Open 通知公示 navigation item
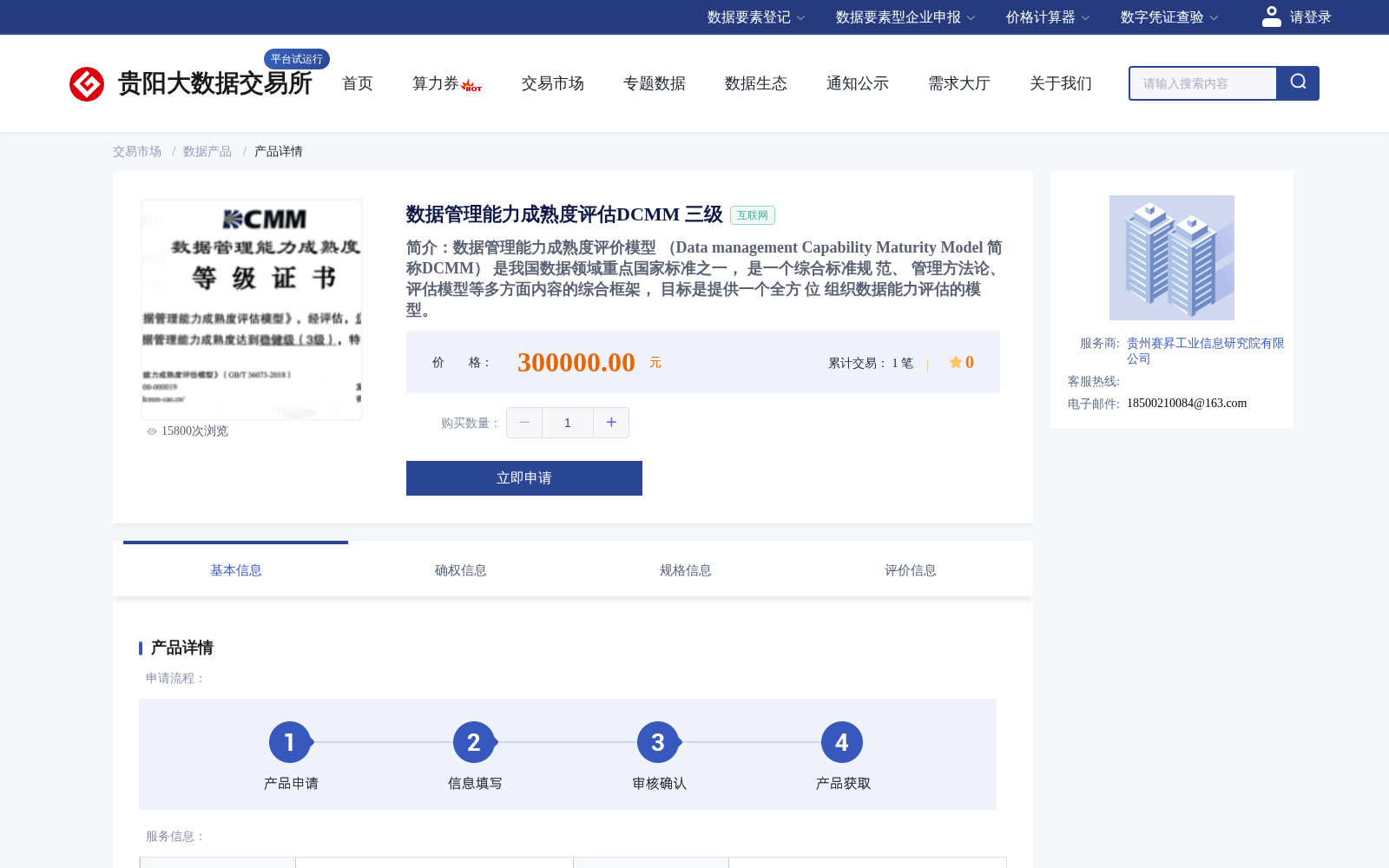This screenshot has height=868, width=1389. (858, 83)
